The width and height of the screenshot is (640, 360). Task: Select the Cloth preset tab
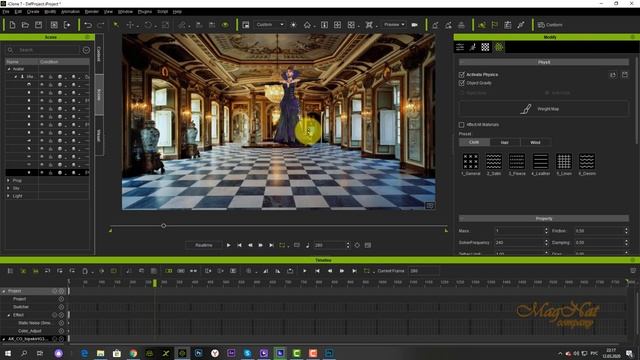coord(474,142)
